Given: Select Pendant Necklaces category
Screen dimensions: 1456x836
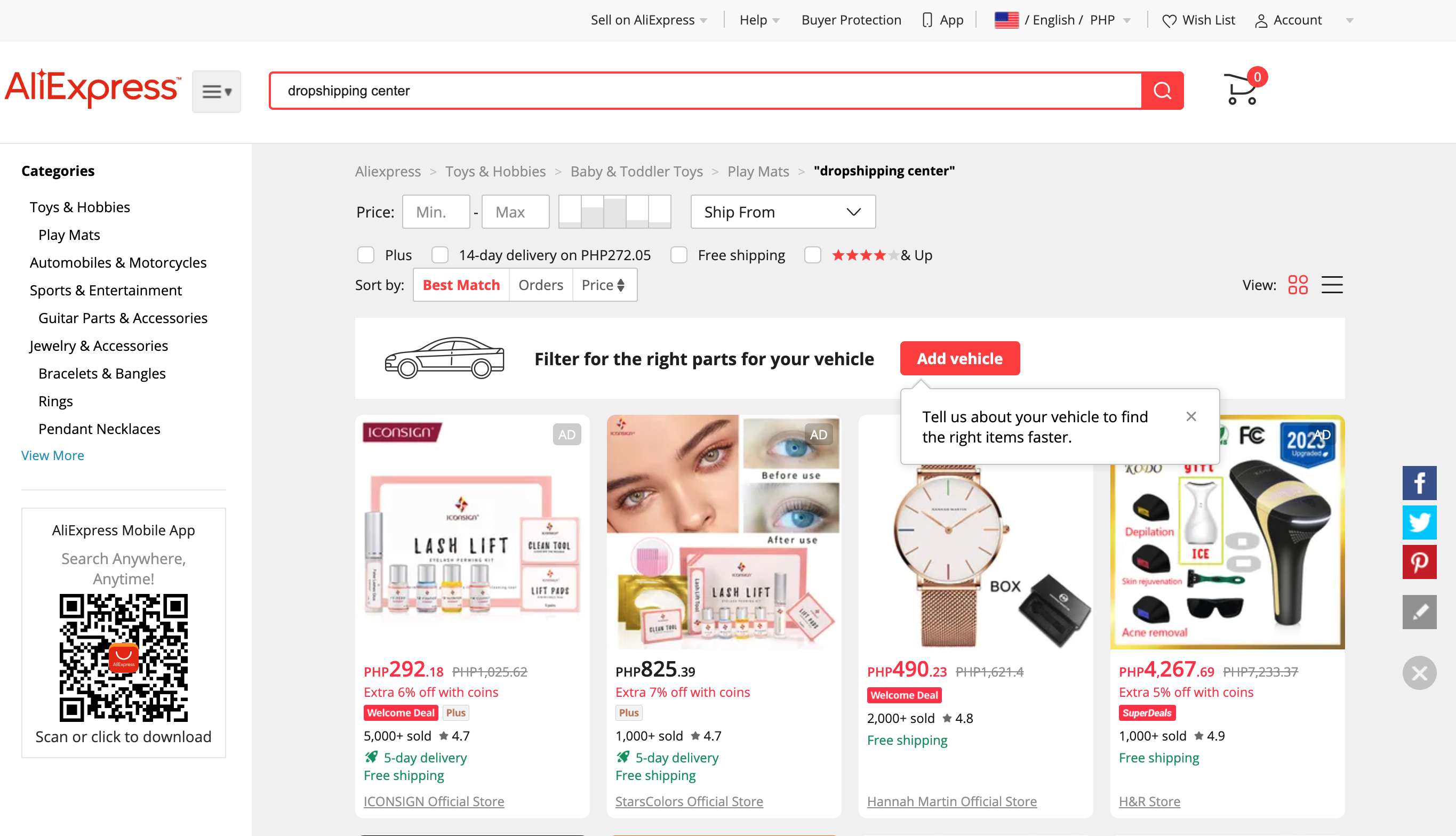Looking at the screenshot, I should [99, 429].
